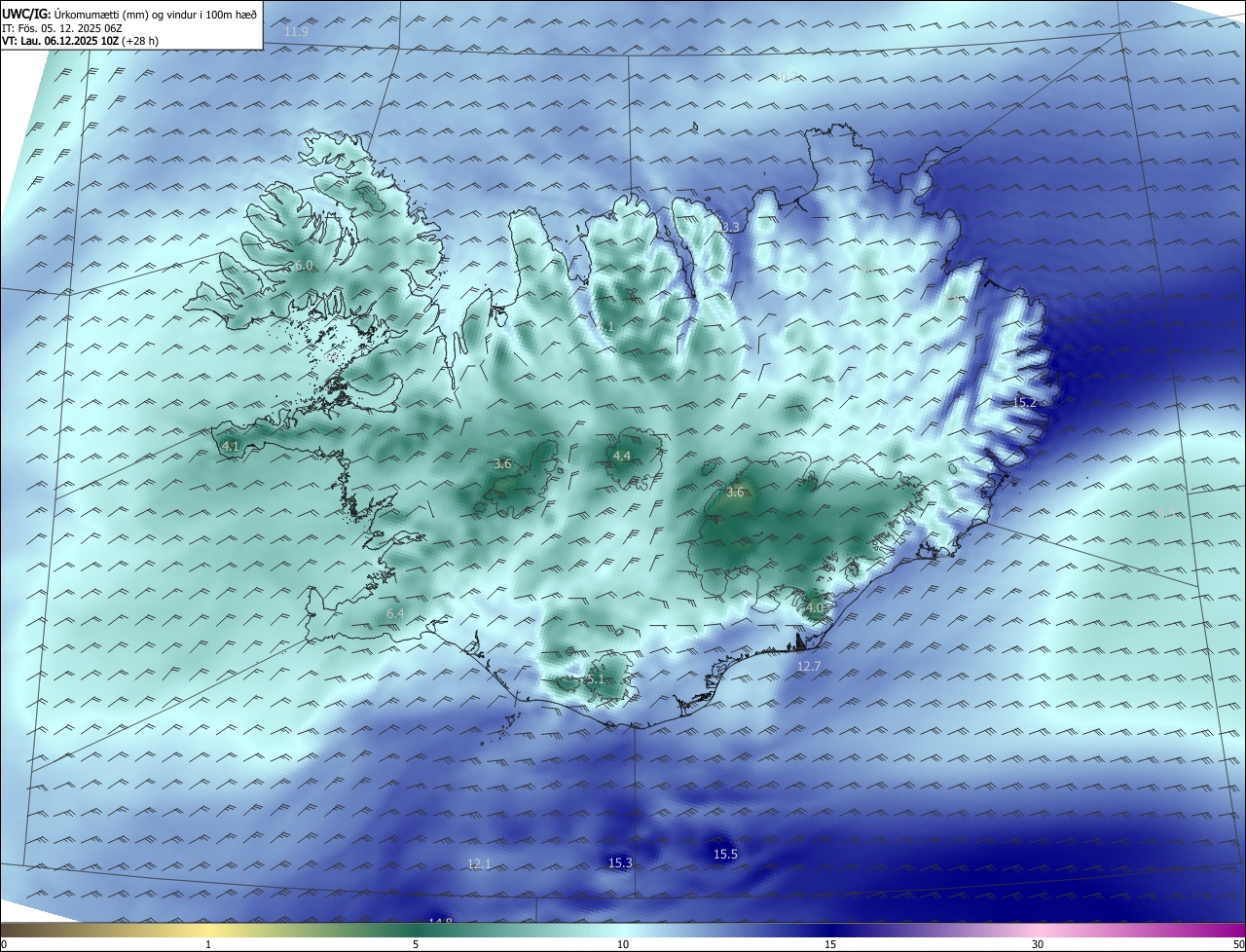
Task: Click the 5.1 value on Mýrdalsjökull glacier
Action: [x=596, y=679]
